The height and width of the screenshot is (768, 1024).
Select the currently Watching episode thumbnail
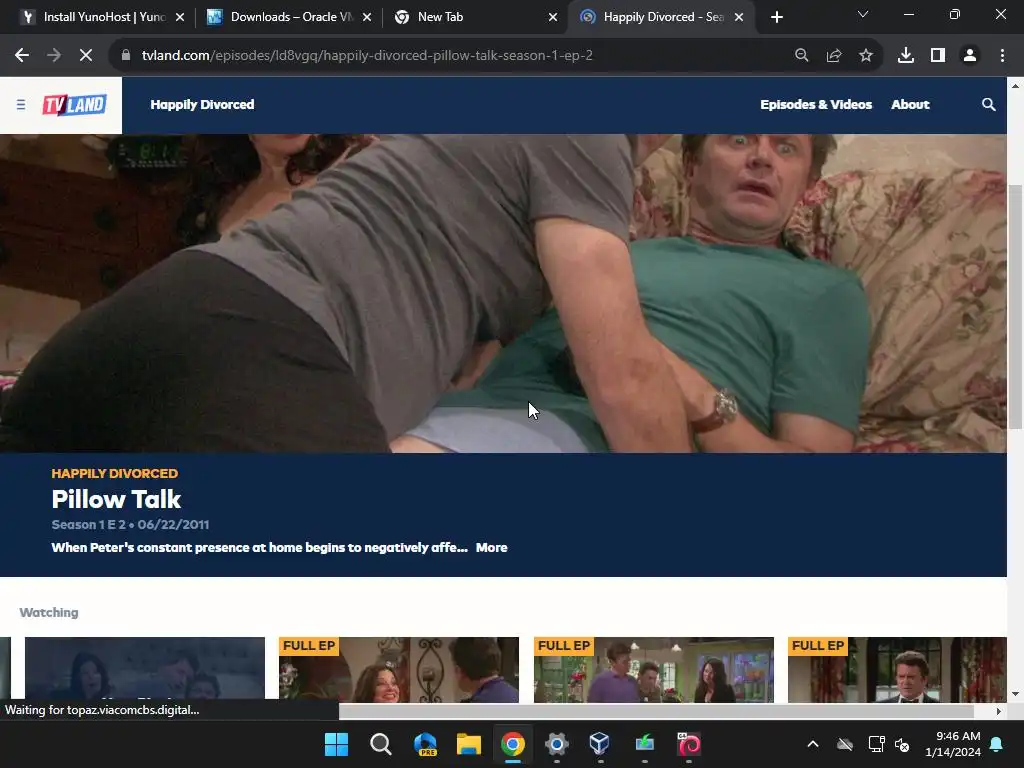[x=145, y=670]
